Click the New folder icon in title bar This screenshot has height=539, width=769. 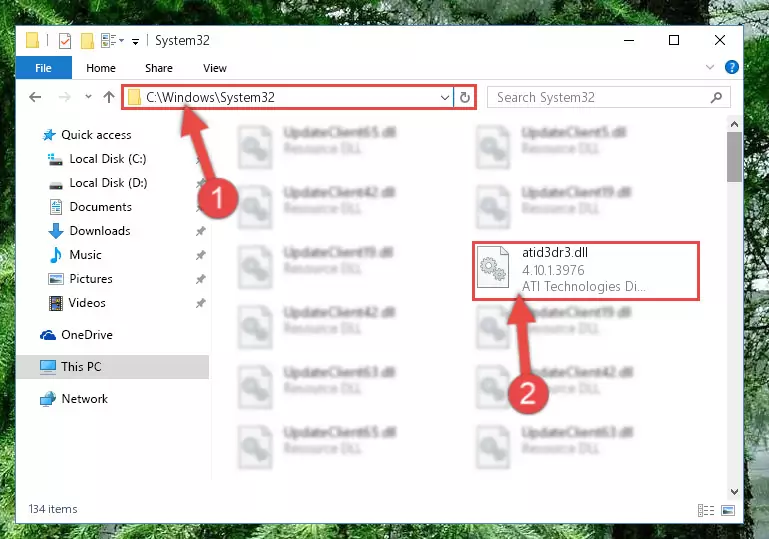click(87, 41)
